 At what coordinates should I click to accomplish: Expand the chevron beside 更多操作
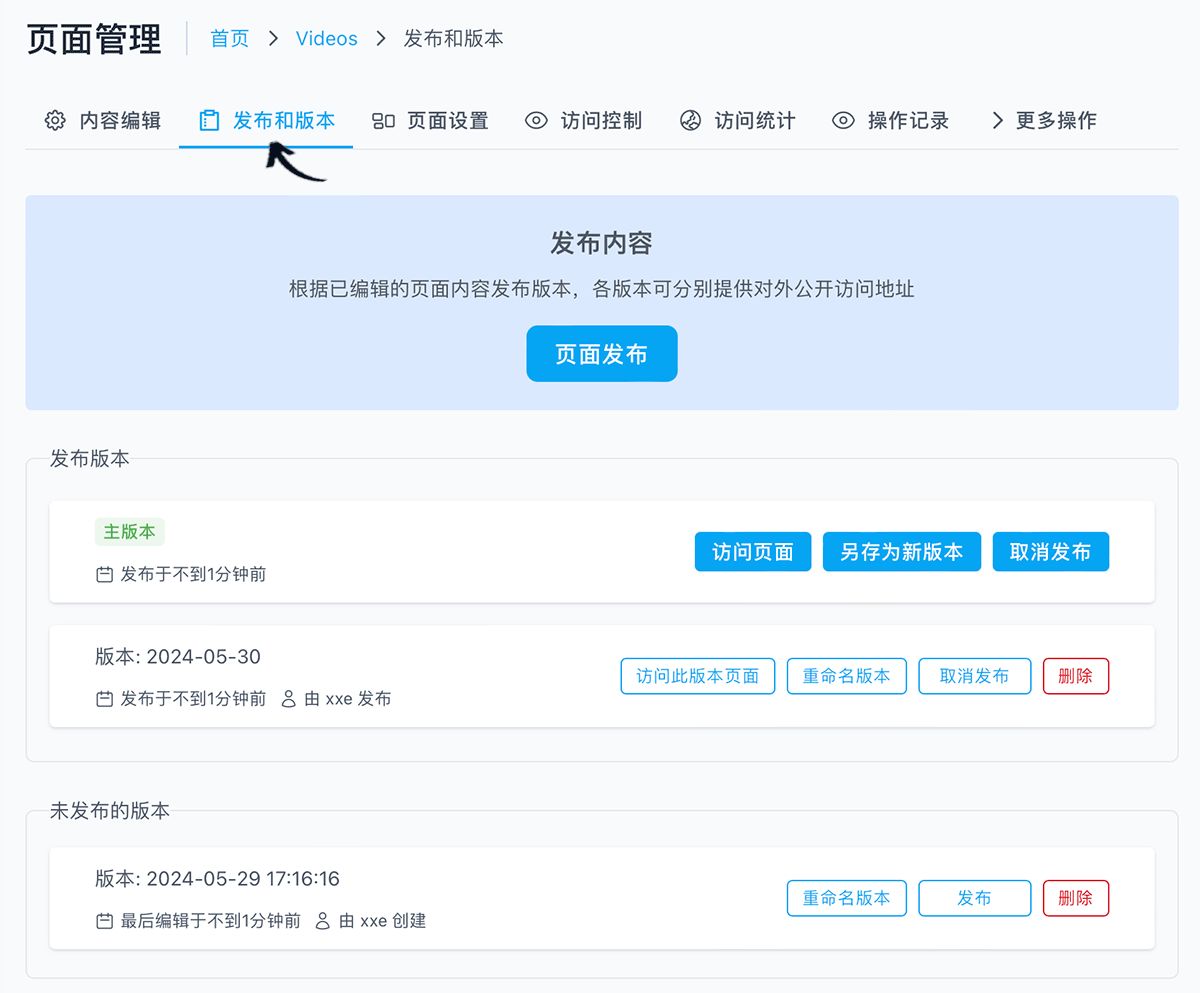[x=997, y=121]
